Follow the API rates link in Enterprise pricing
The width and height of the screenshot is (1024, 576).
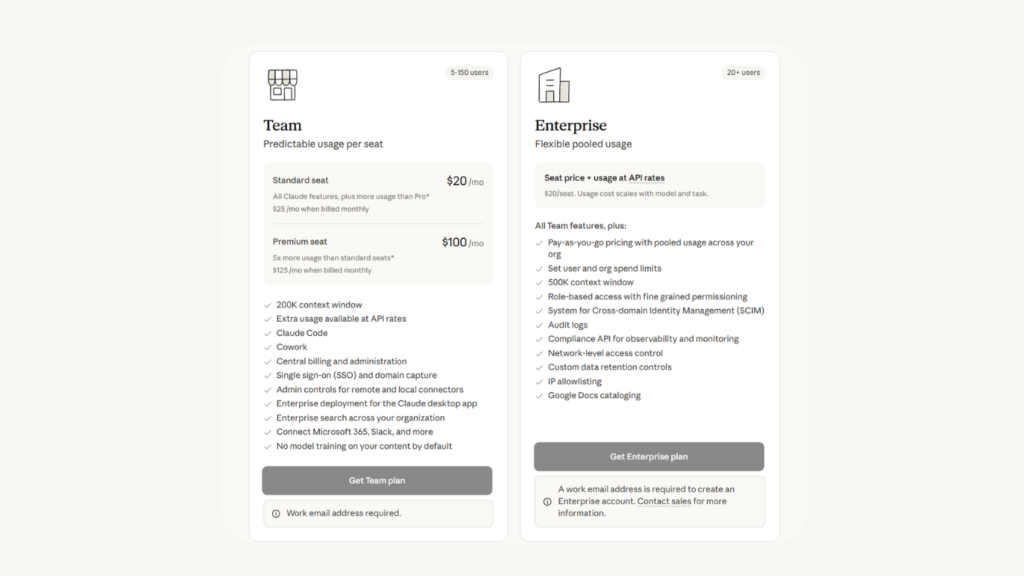click(x=646, y=178)
